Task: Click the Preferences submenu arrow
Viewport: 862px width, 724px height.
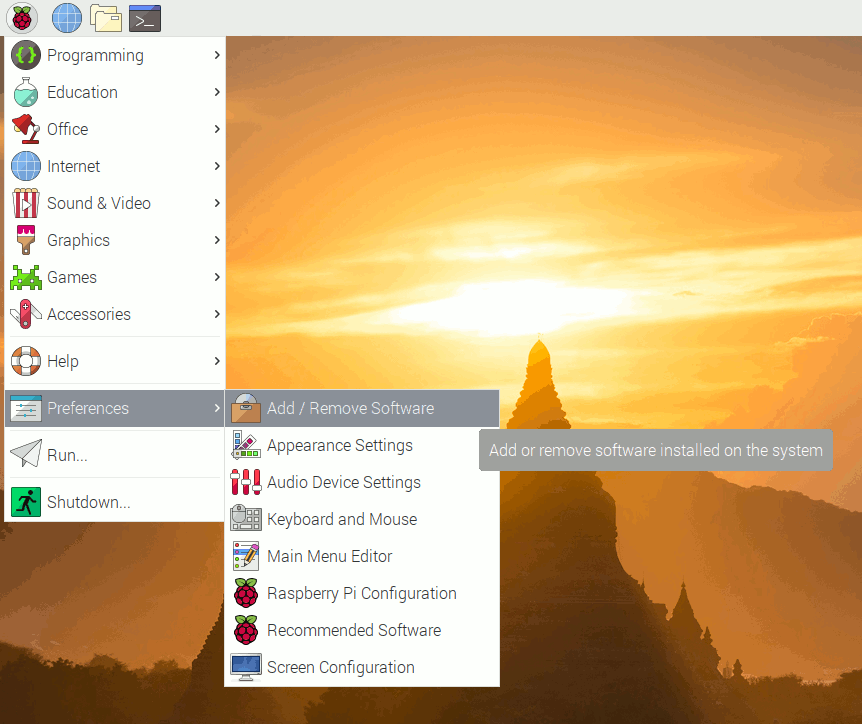Action: (x=217, y=408)
